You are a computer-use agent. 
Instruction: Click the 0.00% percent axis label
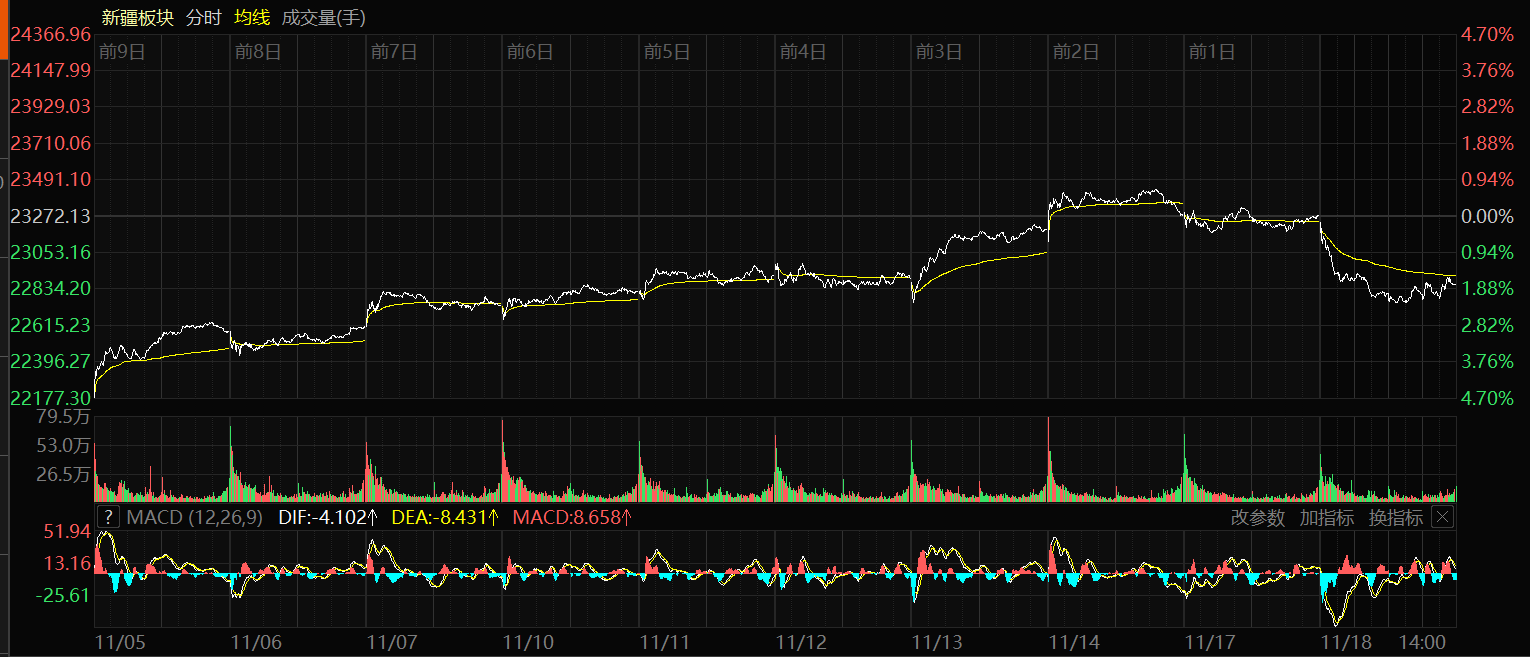point(1487,216)
